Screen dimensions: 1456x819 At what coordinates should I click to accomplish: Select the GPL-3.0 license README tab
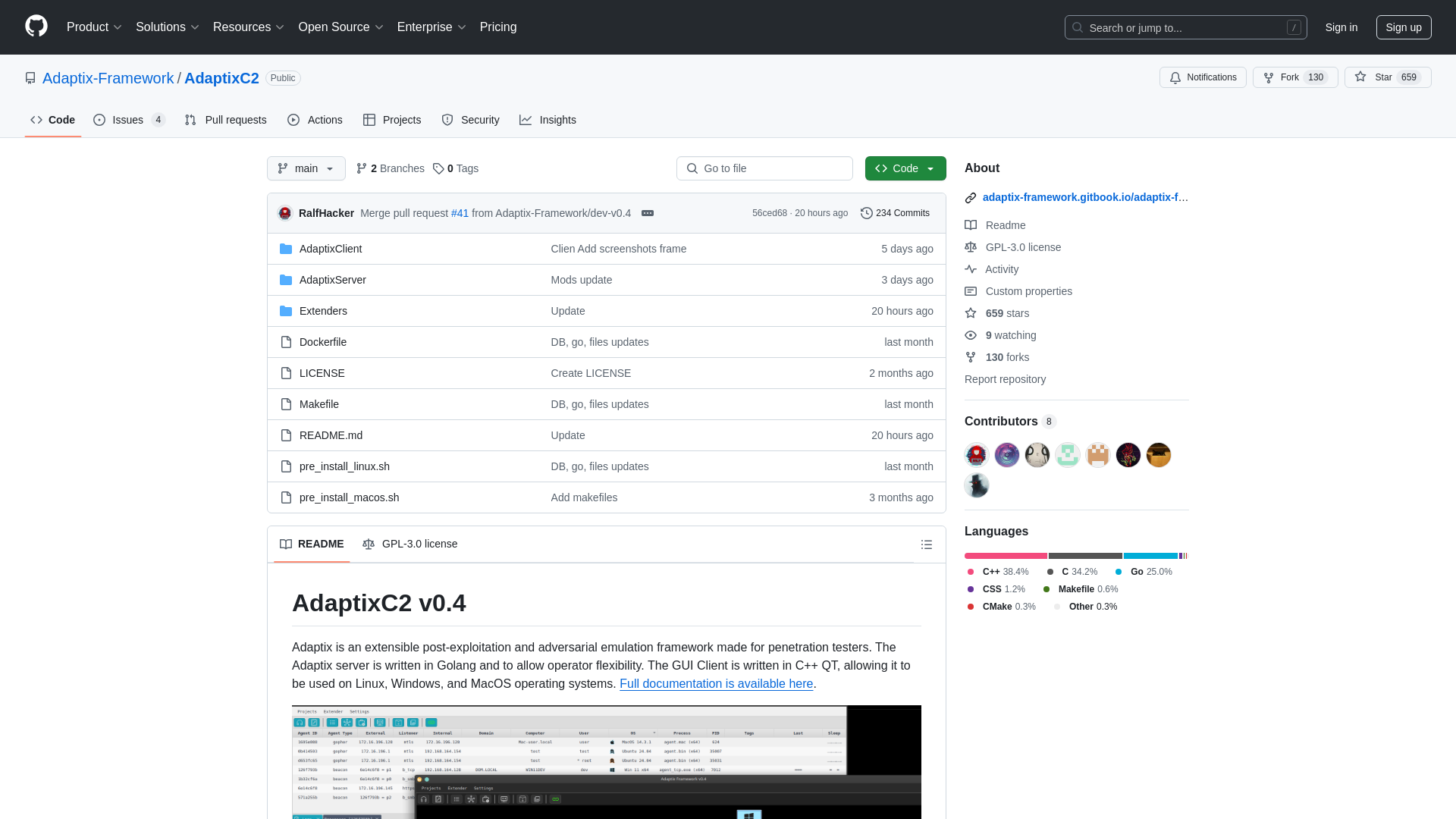410,544
